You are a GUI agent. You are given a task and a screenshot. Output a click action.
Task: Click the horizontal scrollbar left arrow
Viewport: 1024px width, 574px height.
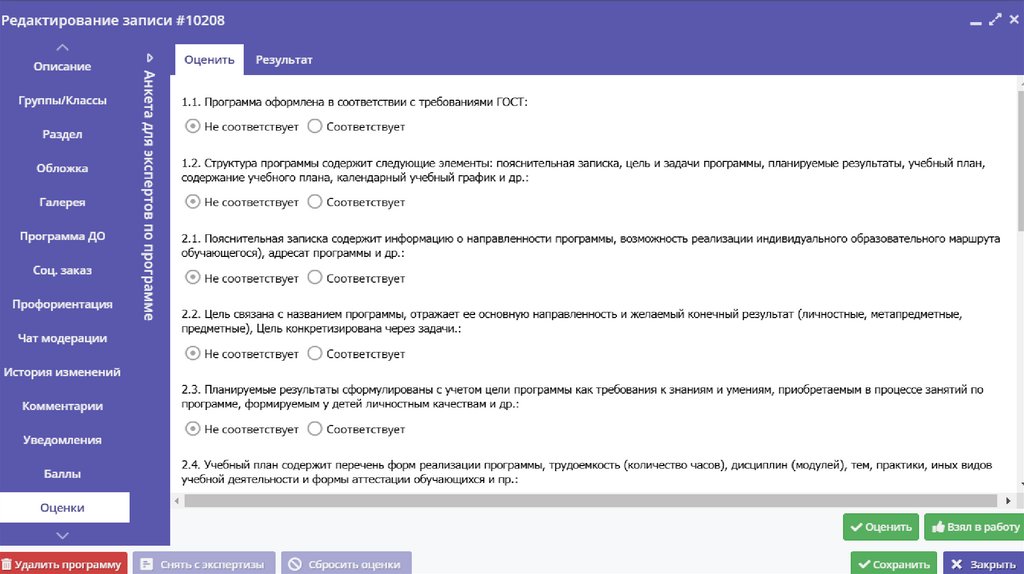pyautogui.click(x=177, y=501)
